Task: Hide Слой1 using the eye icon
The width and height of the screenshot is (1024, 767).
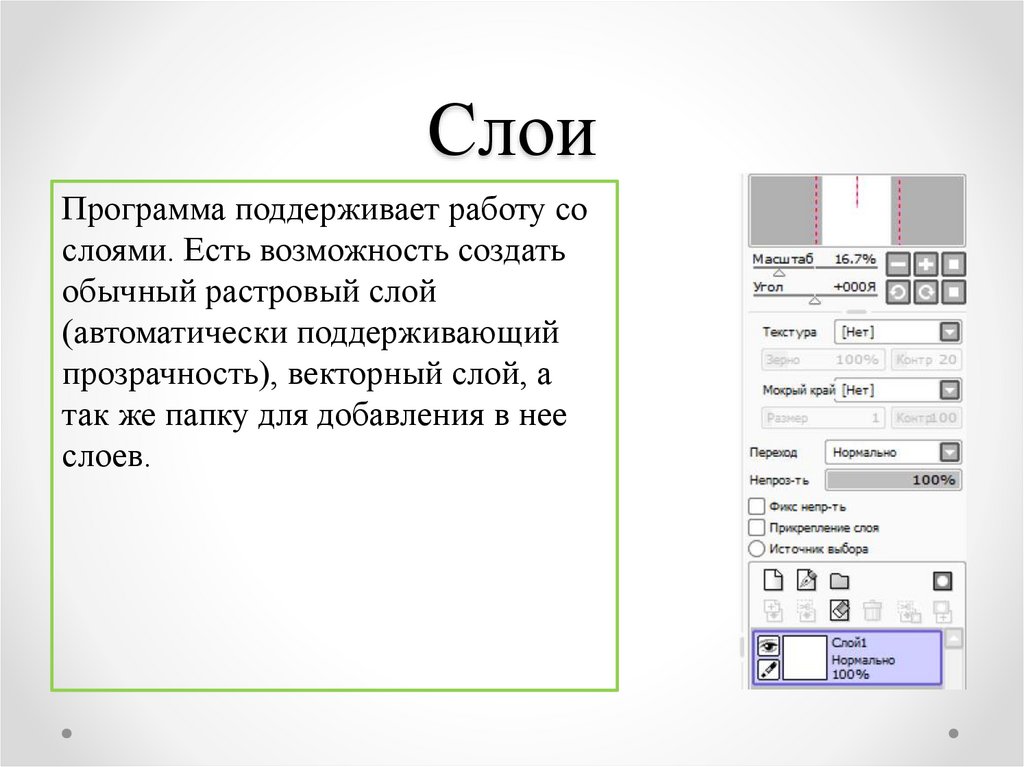Action: (768, 646)
